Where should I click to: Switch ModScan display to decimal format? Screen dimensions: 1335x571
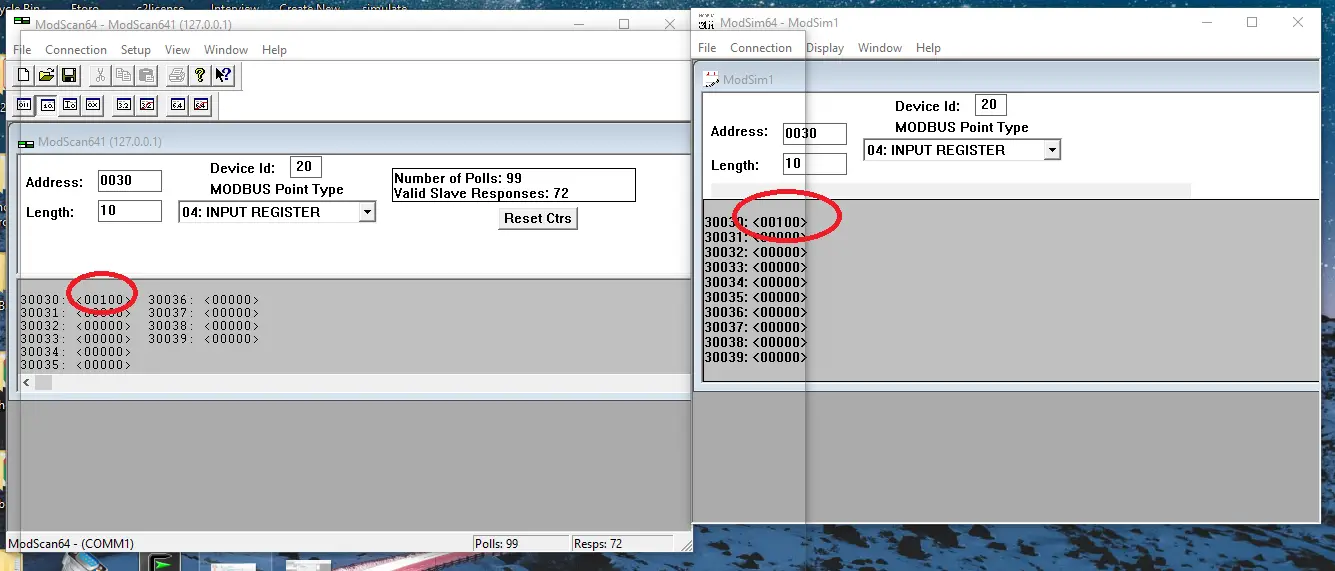[47, 104]
